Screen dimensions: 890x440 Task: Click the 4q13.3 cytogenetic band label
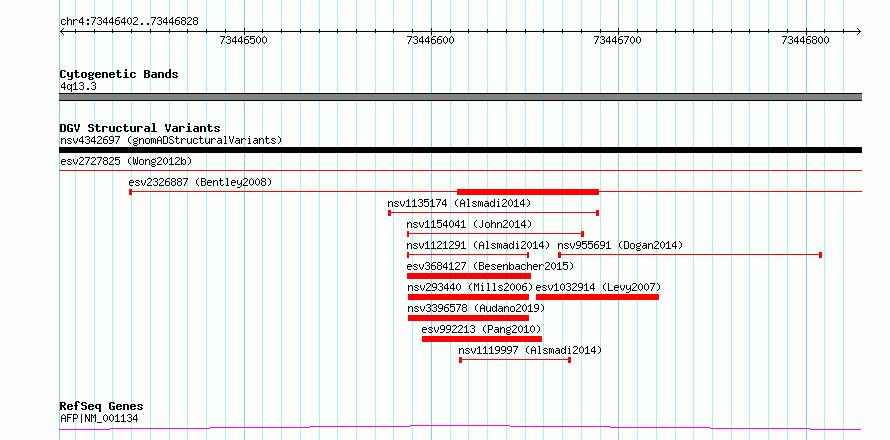(x=78, y=86)
